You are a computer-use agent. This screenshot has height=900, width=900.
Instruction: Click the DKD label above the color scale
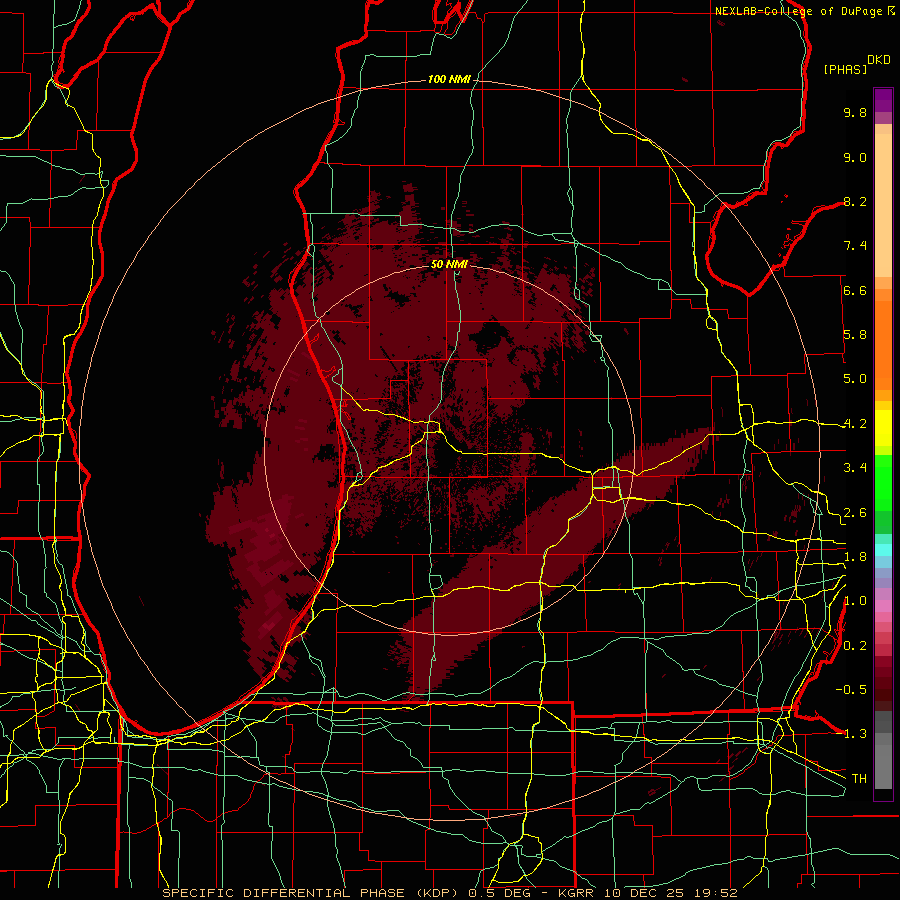click(879, 60)
